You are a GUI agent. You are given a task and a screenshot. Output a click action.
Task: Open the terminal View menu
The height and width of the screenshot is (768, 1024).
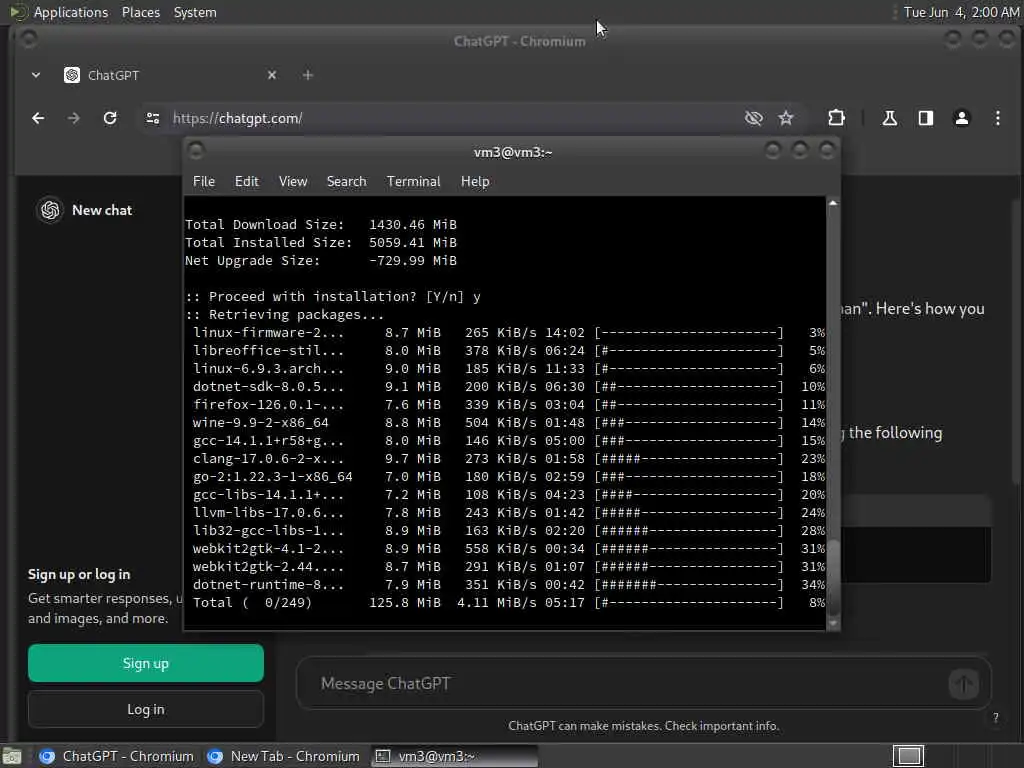pyautogui.click(x=293, y=182)
